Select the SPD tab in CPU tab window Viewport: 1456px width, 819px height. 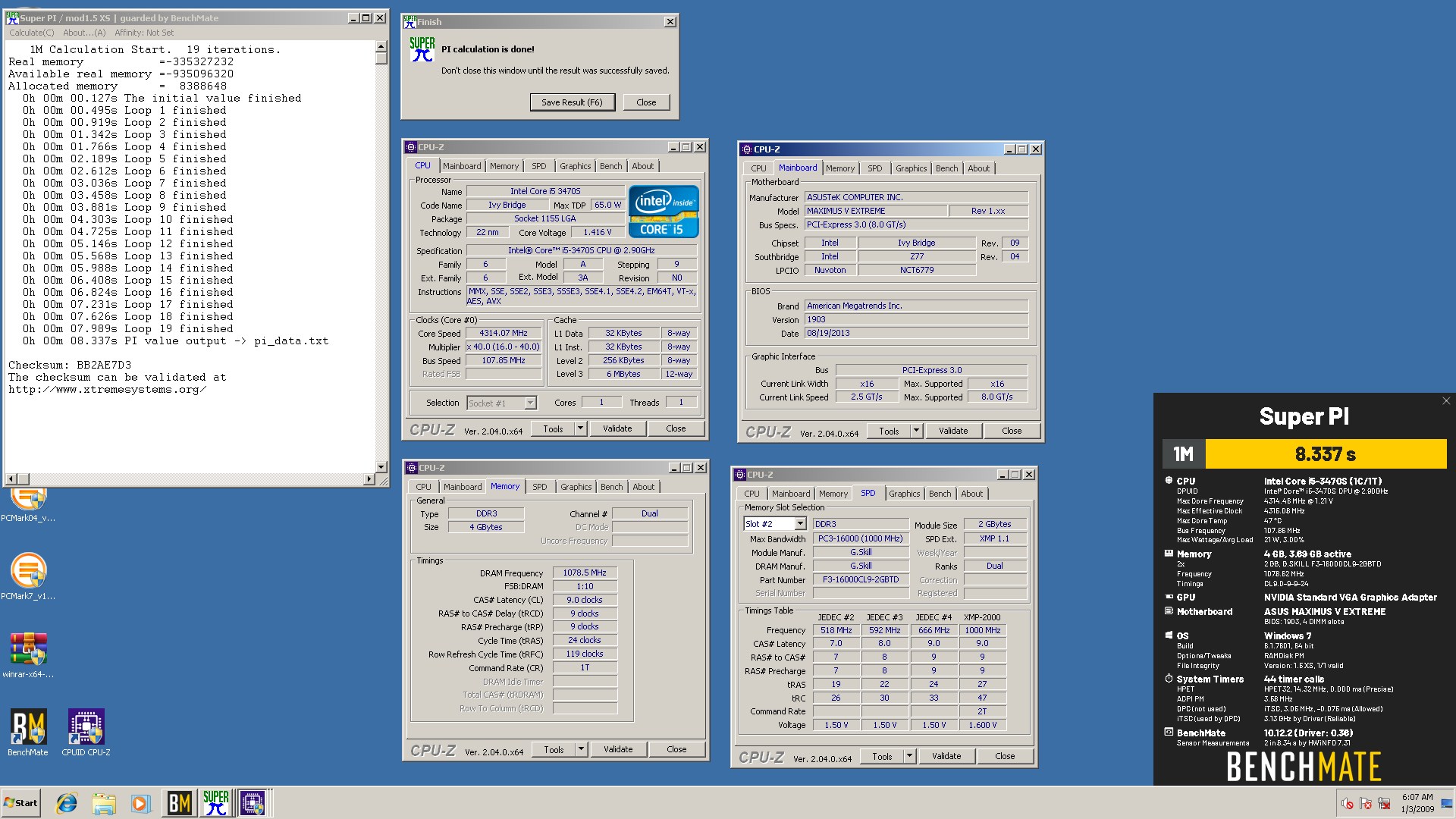tap(538, 166)
